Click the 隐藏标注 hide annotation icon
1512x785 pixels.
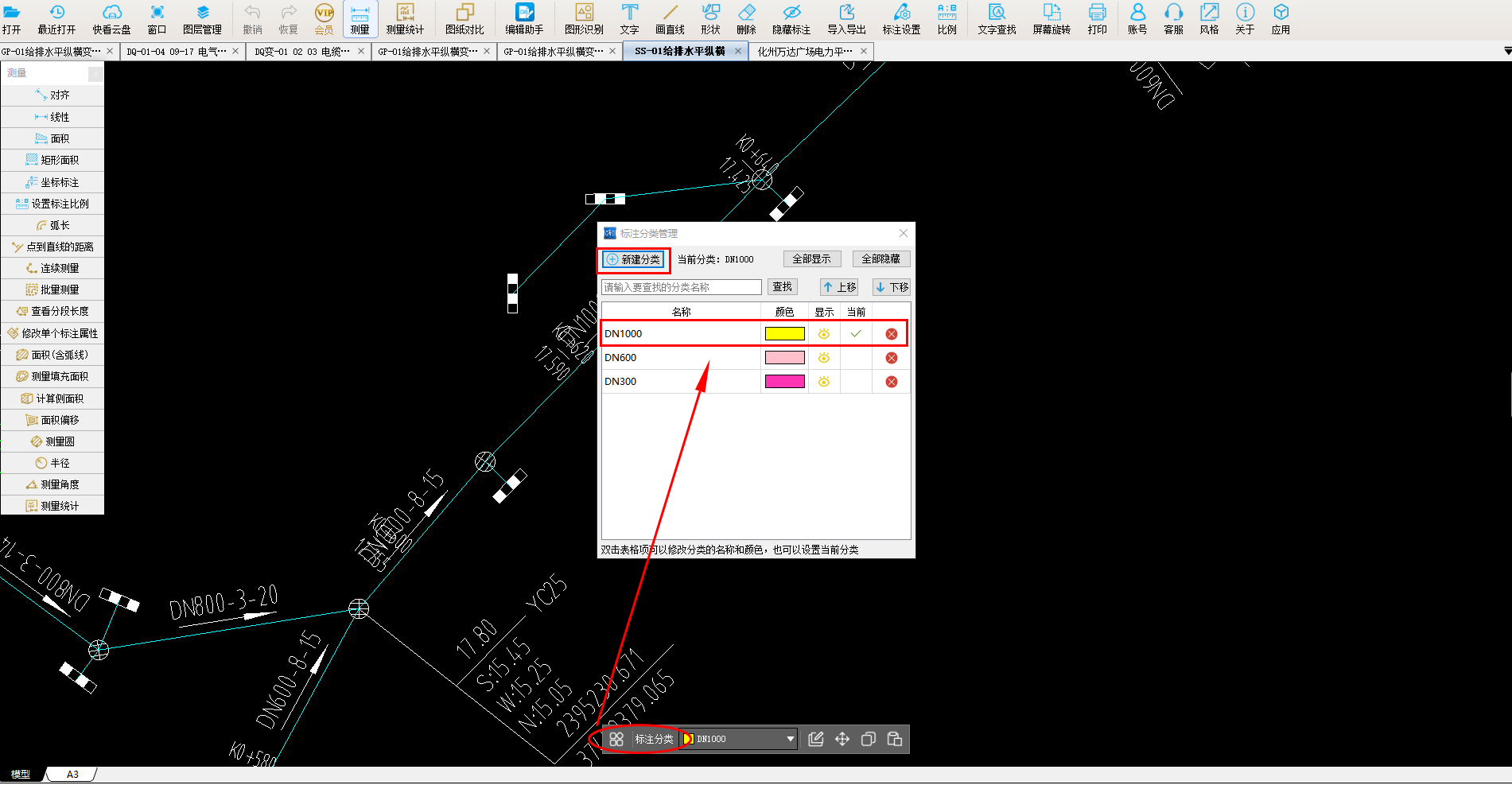(x=791, y=19)
